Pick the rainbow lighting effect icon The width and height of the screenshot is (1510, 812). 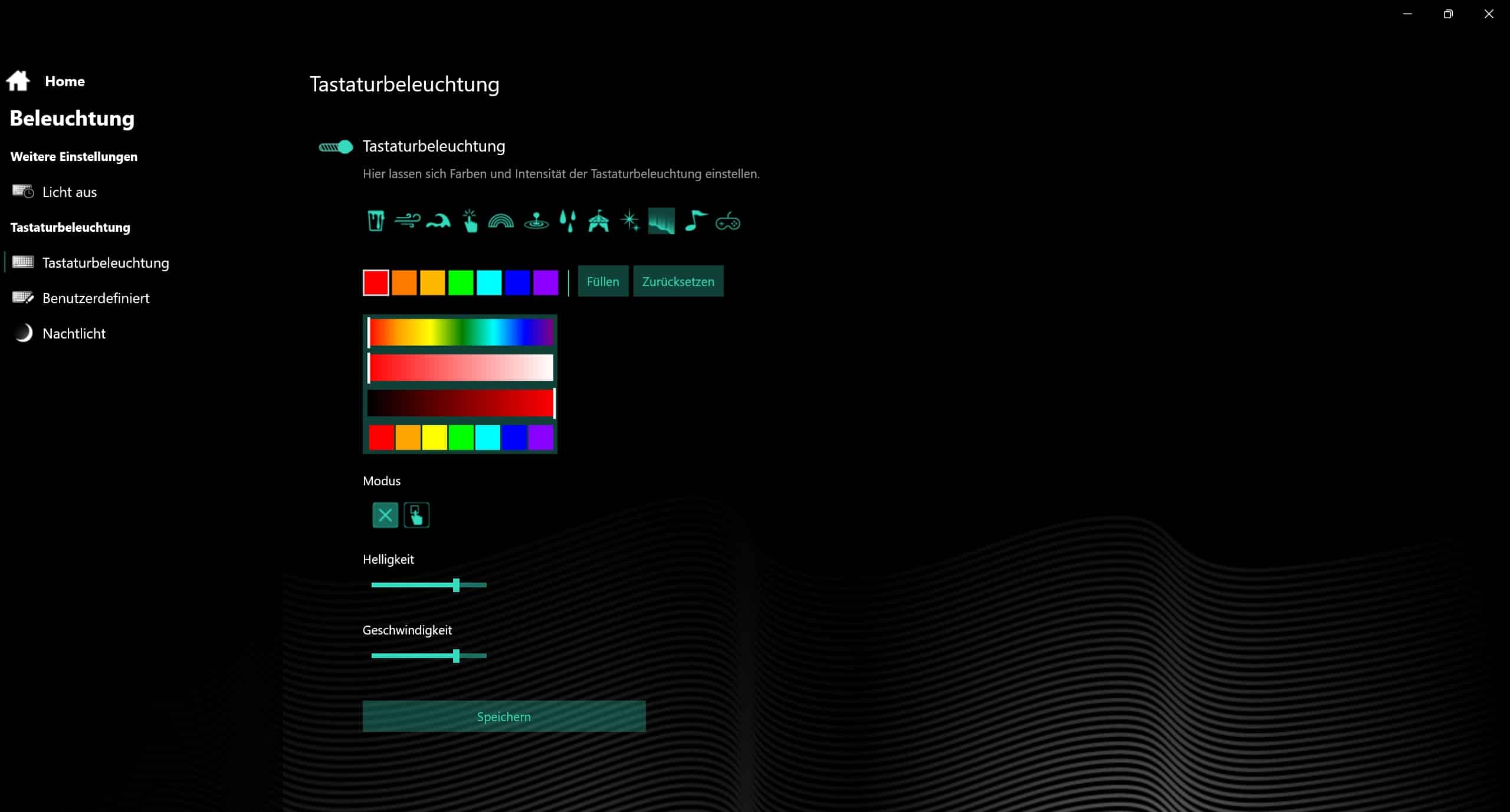pos(501,221)
